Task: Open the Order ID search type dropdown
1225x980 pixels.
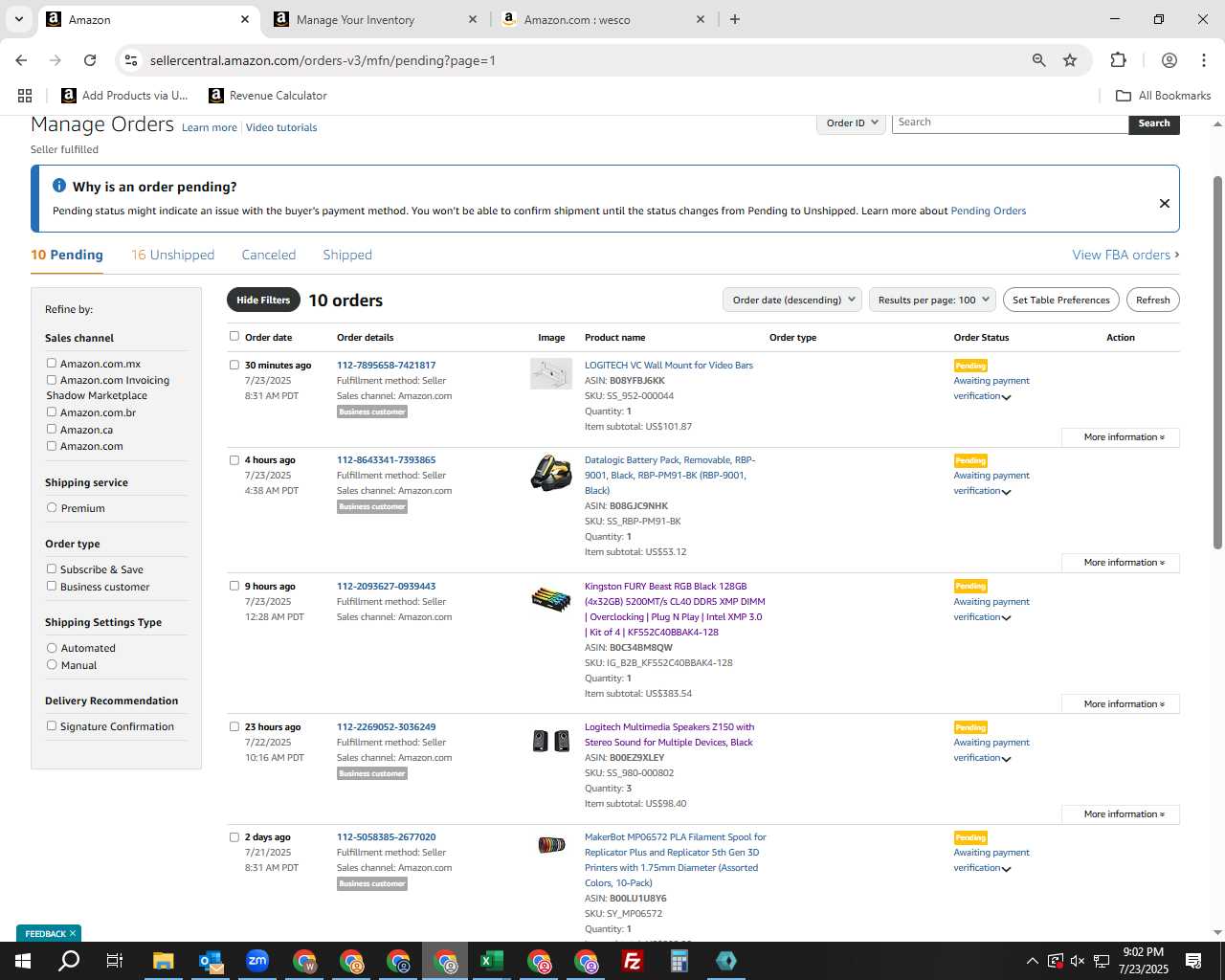Action: pos(851,122)
